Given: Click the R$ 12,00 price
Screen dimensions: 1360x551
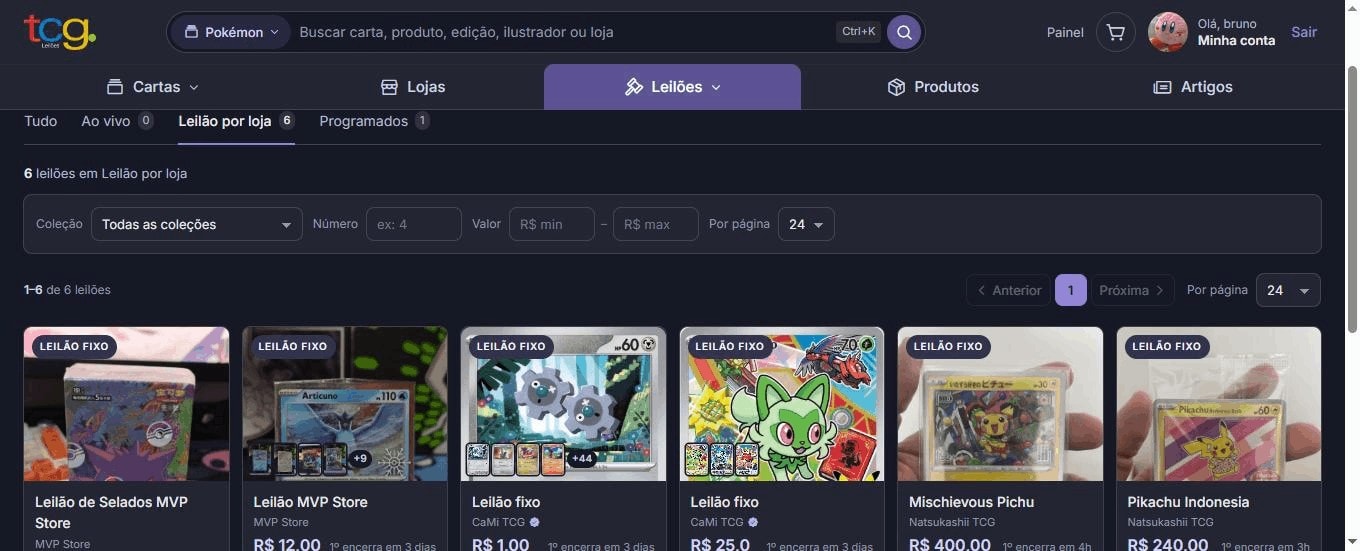Looking at the screenshot, I should click(287, 544).
